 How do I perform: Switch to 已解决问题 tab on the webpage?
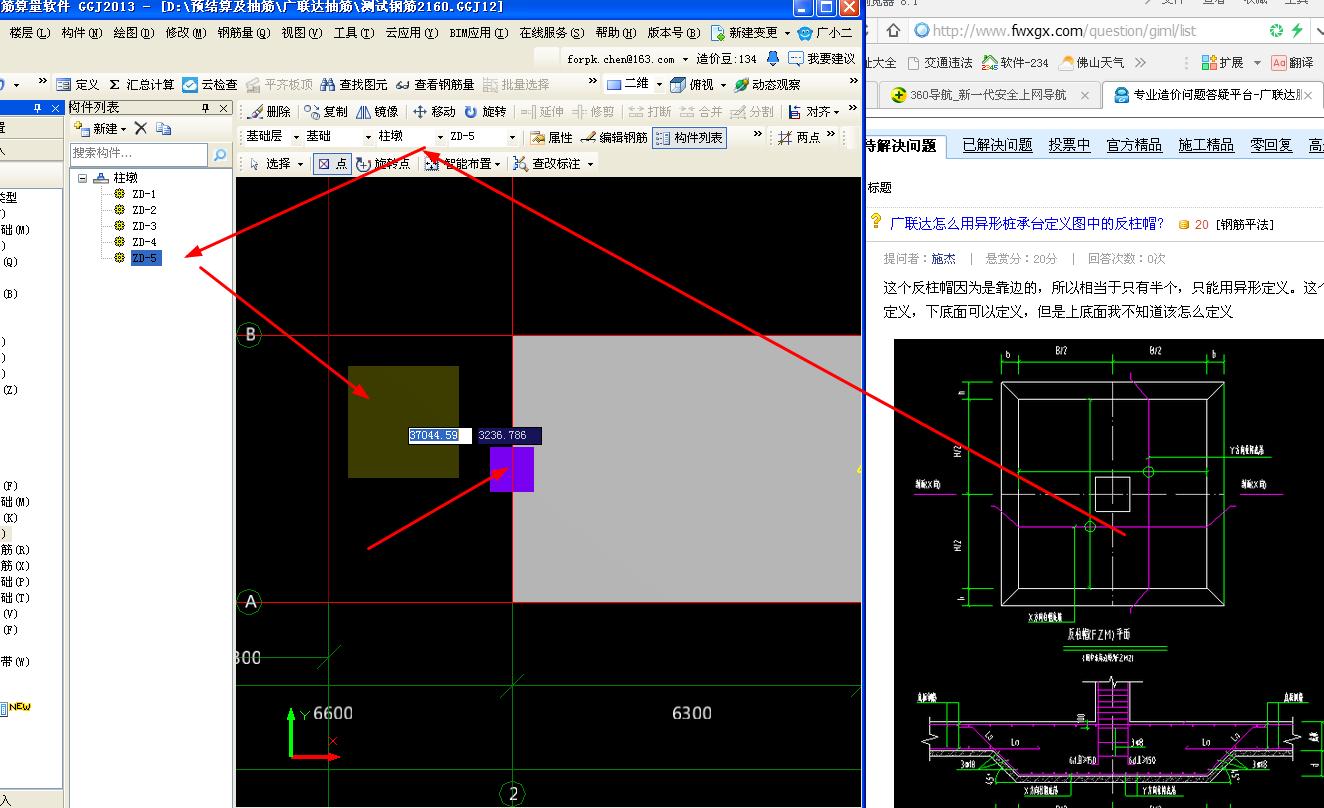997,145
